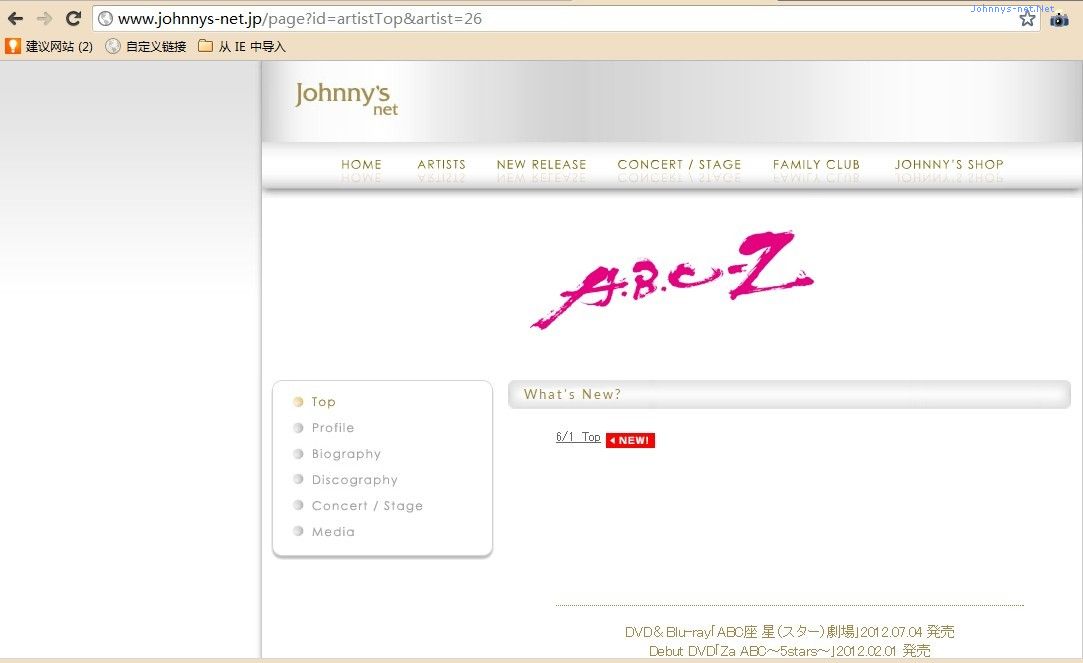Click the 6/1 Top news link
Screen dimensions: 1083x663
578,438
